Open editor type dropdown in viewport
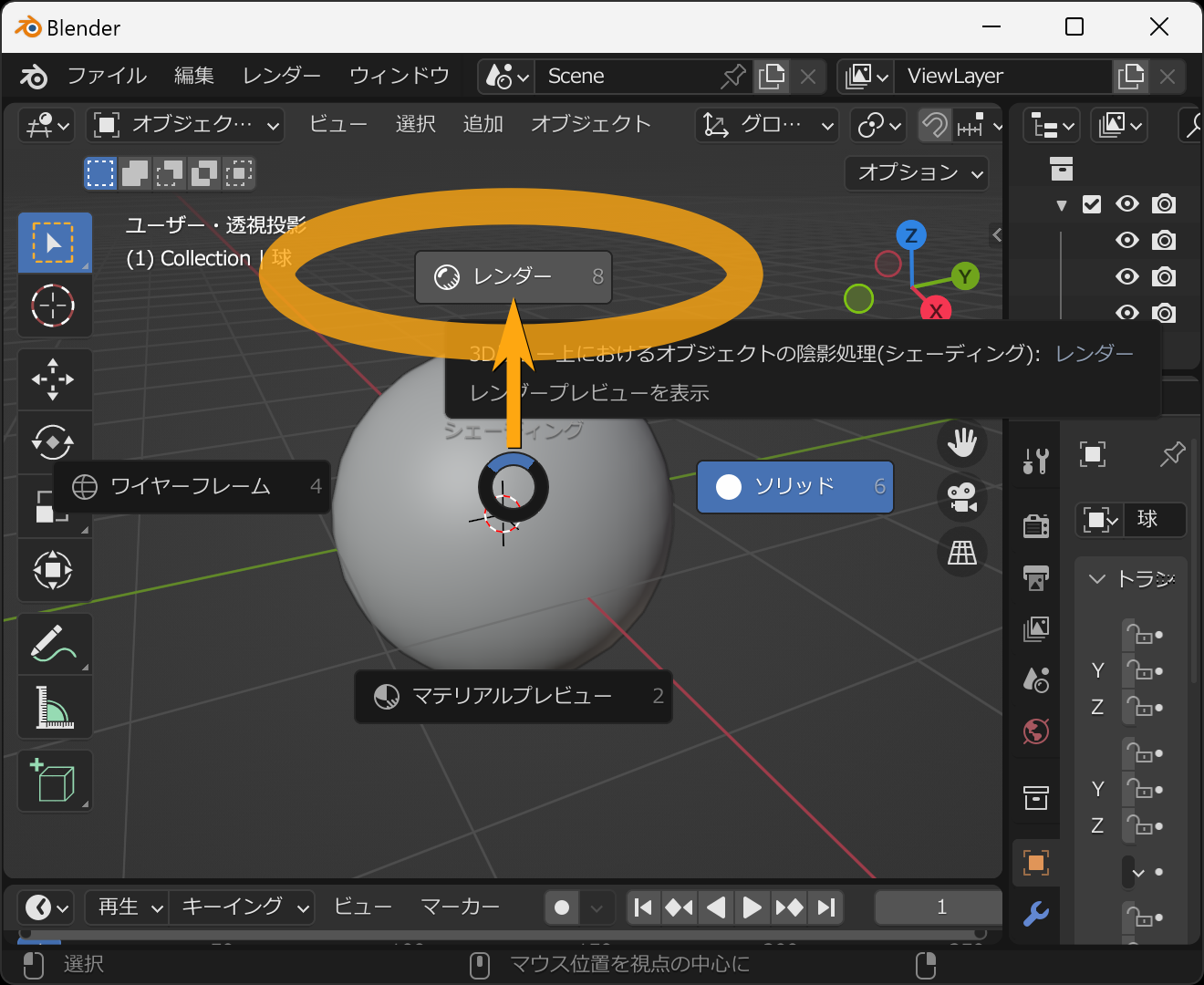Viewport: 1204px width, 985px height. point(47,125)
